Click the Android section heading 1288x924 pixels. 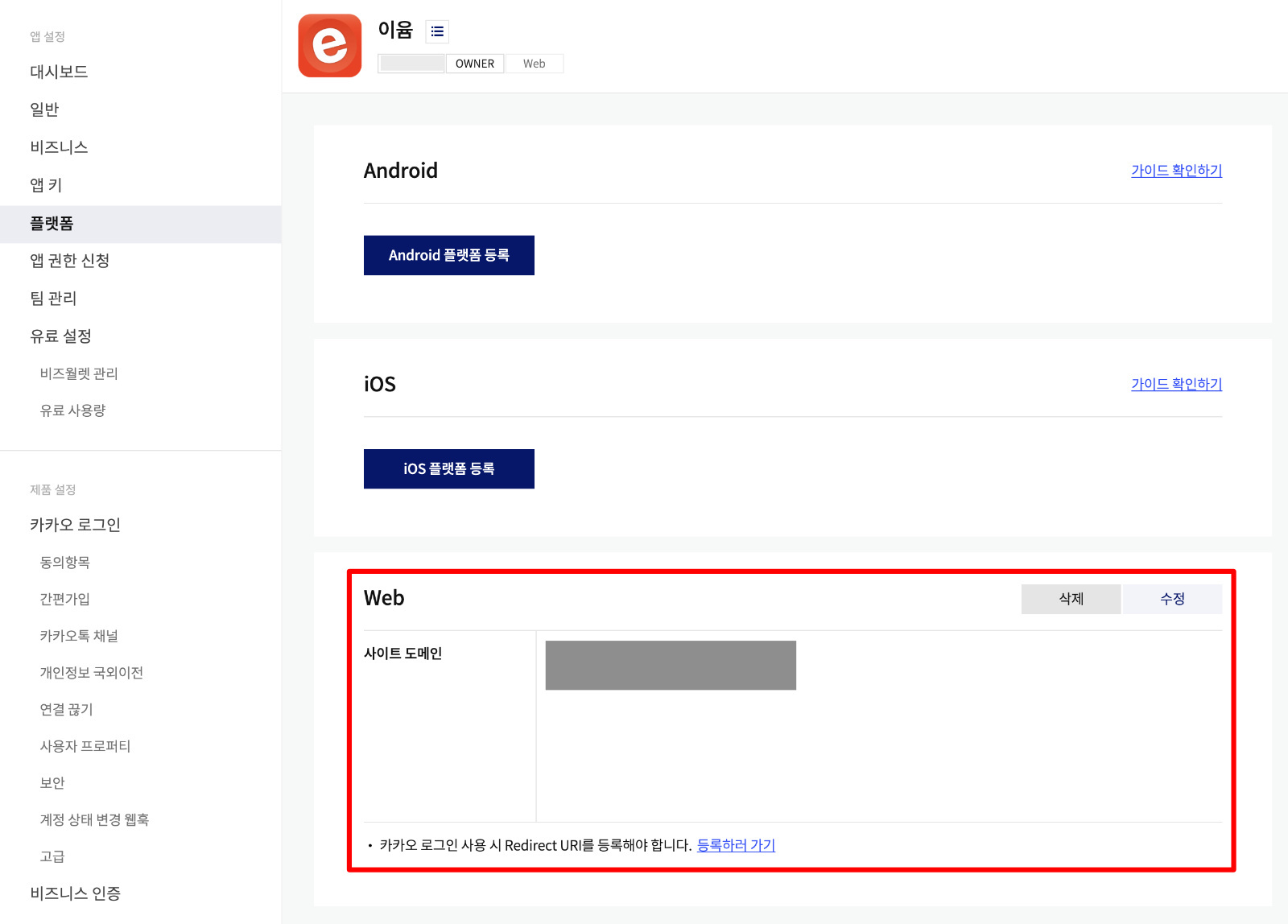coord(401,171)
